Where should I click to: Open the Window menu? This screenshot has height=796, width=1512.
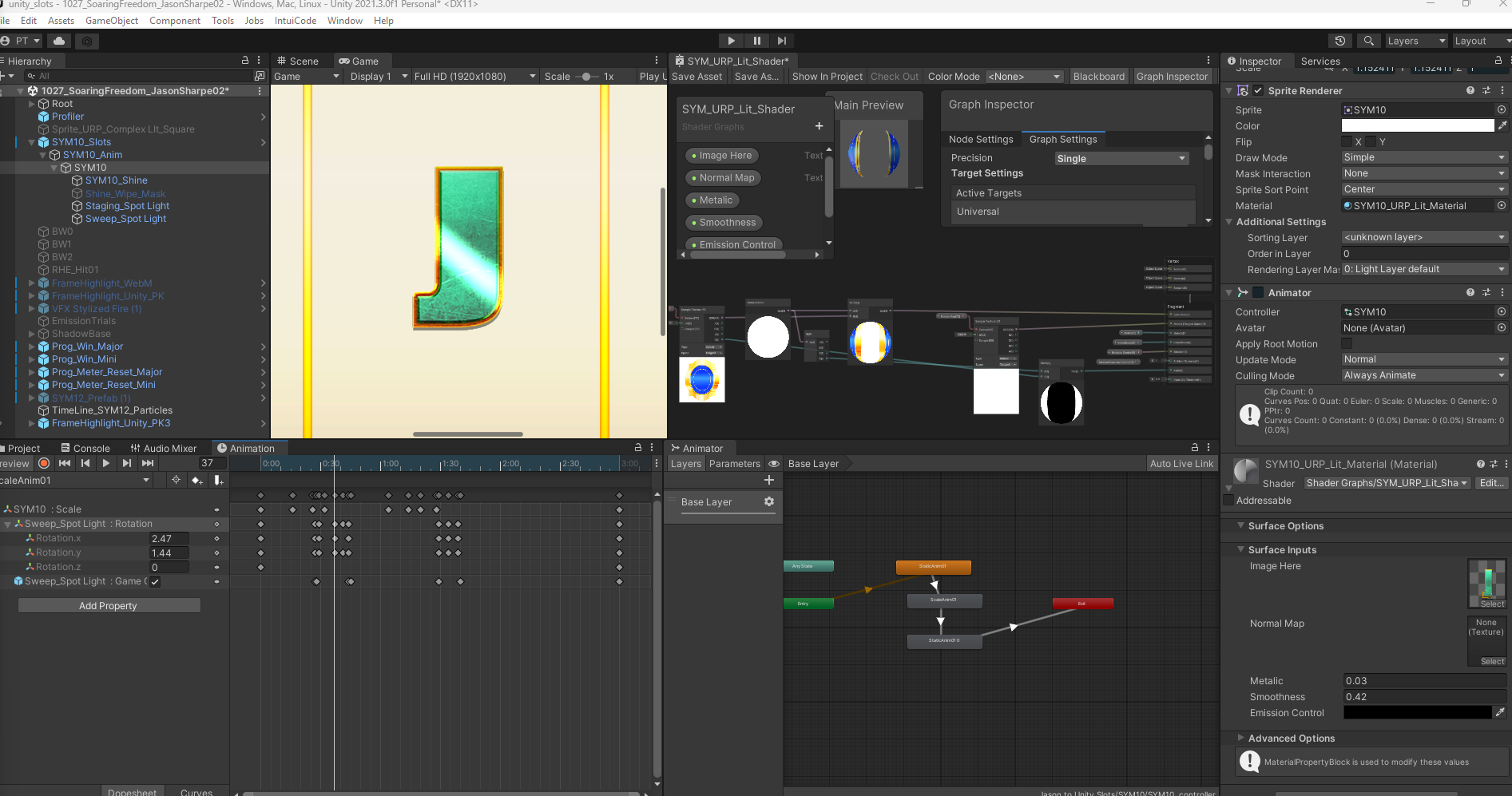tap(345, 21)
